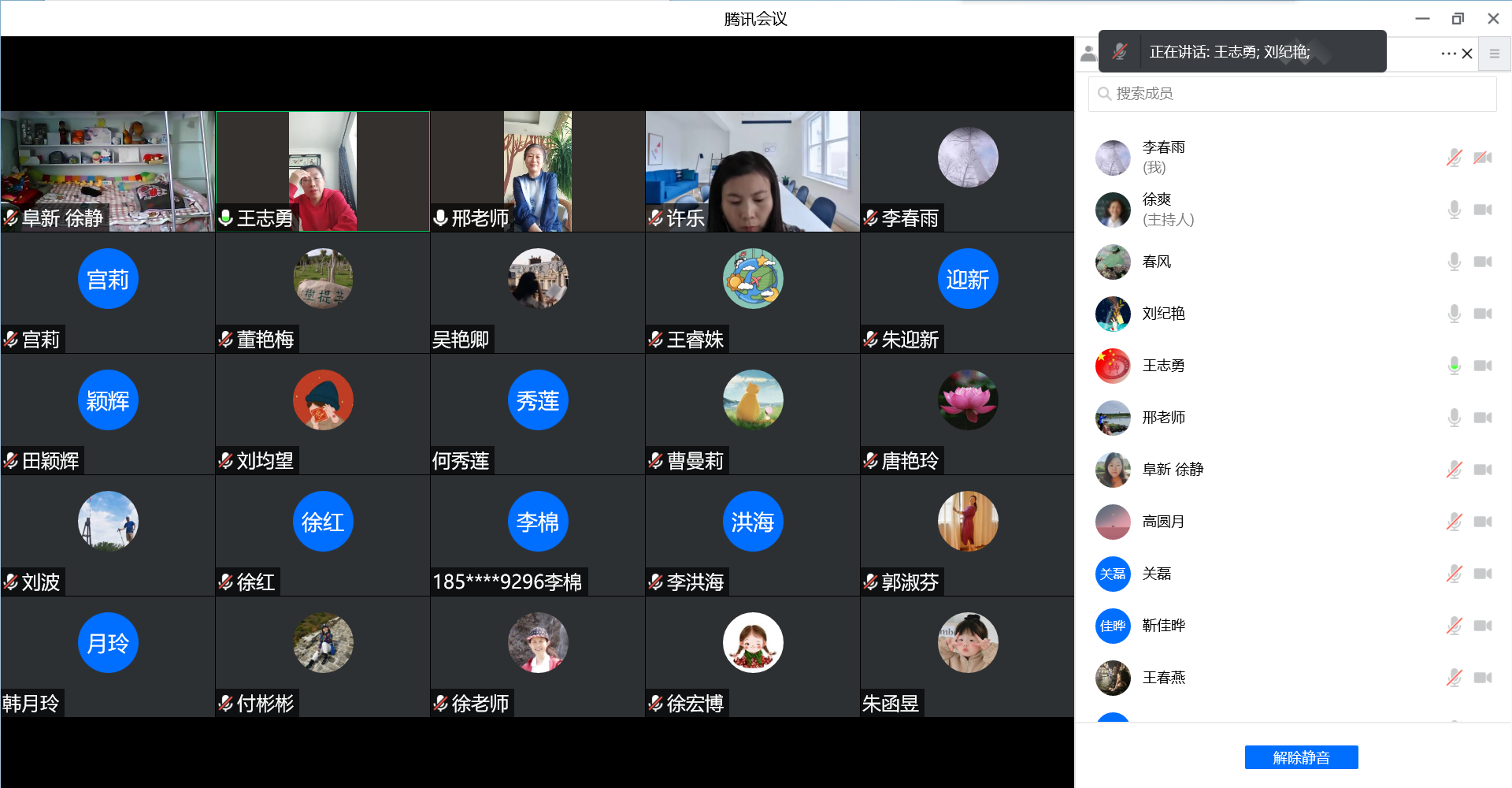The image size is (1512, 788).
Task: Restore down the 腾讯会议 window
Action: coord(1458,18)
